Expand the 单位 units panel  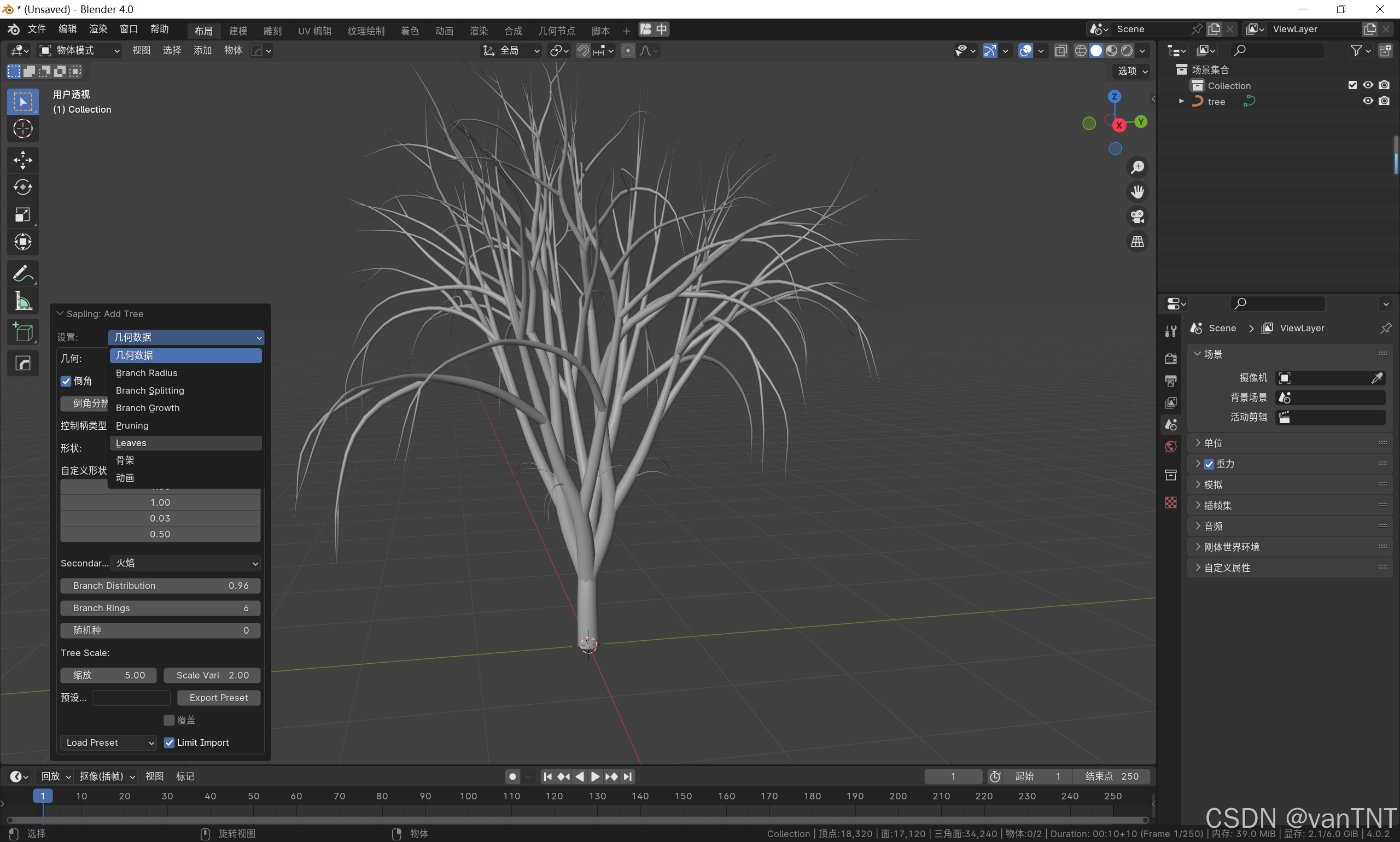(1214, 443)
